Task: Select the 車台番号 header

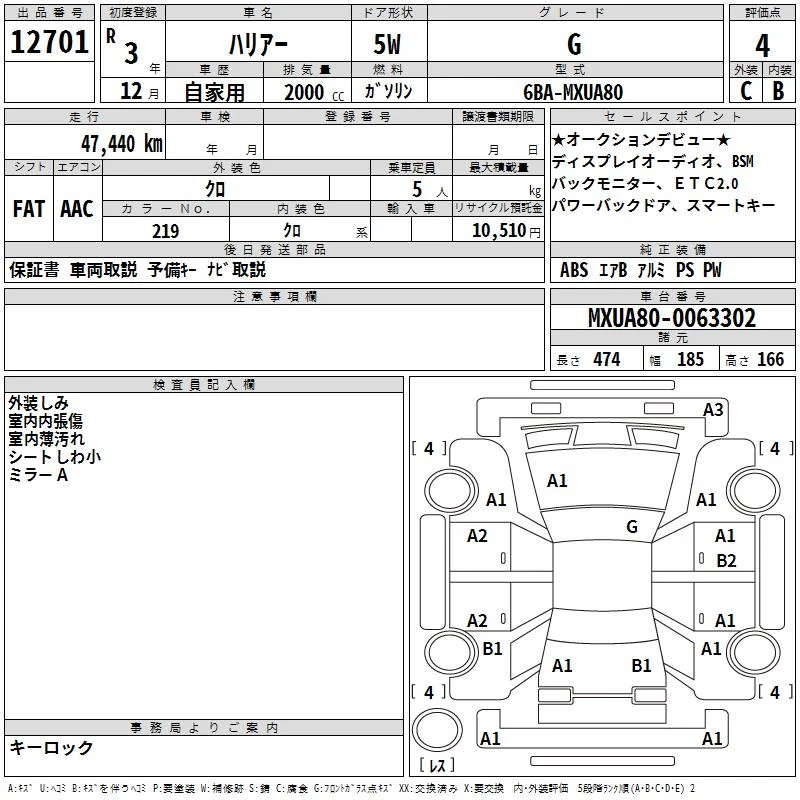Action: pos(672,296)
